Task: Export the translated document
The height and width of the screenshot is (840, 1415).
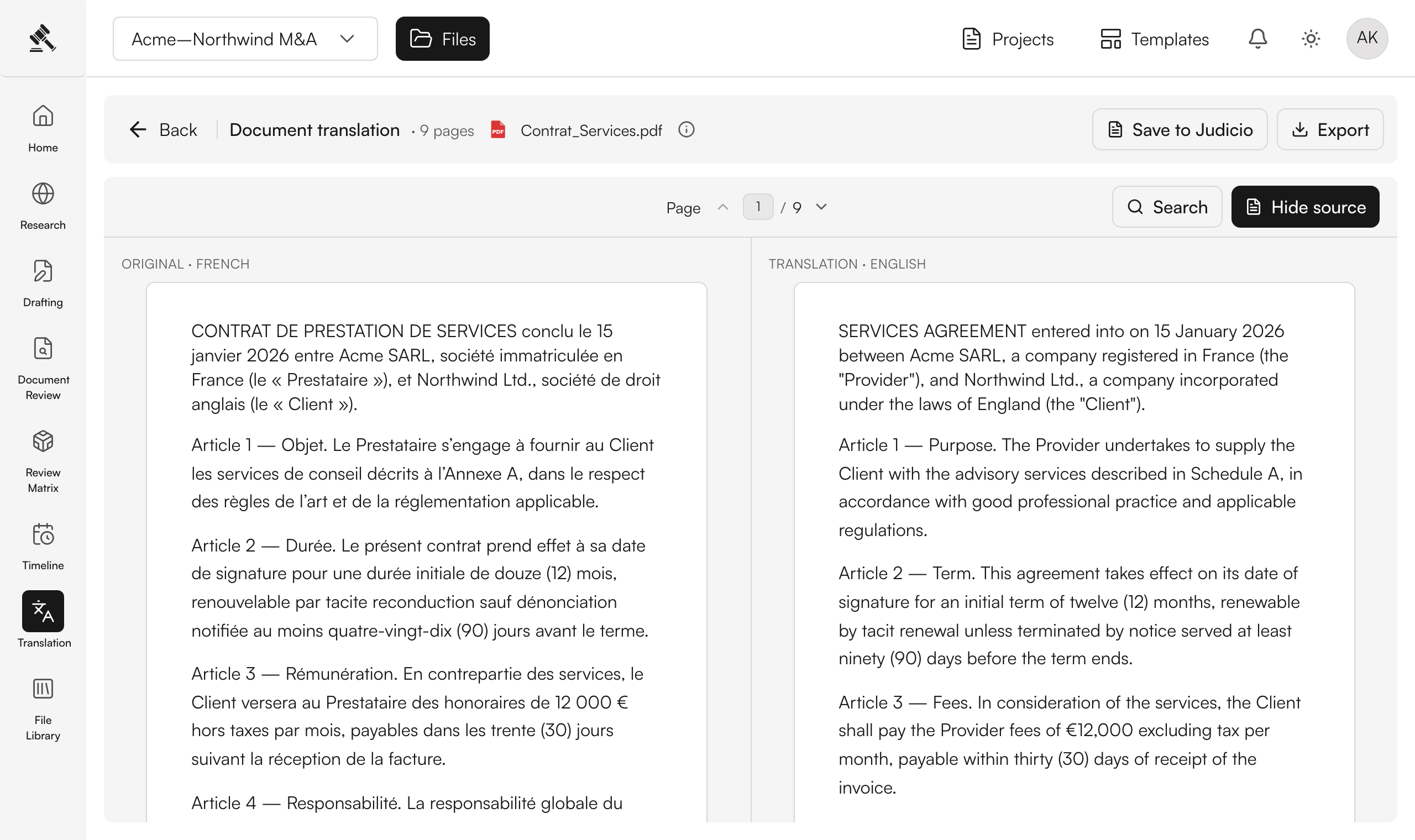Action: (x=1330, y=130)
